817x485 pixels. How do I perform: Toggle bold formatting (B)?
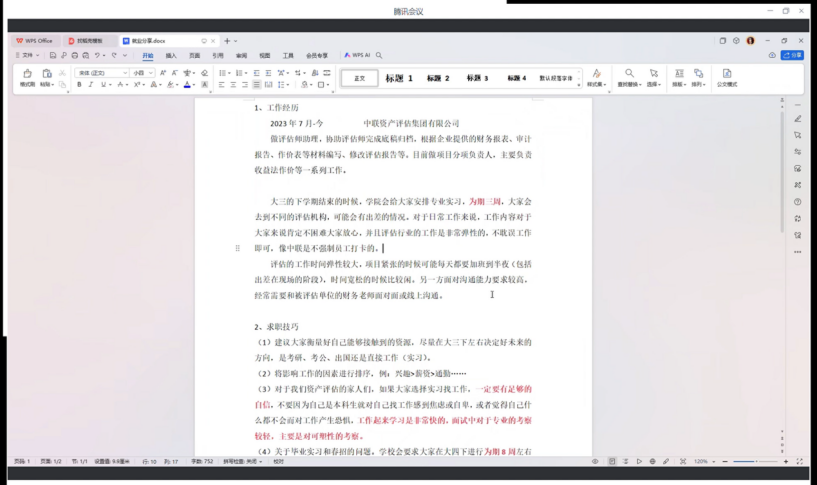(x=79, y=85)
